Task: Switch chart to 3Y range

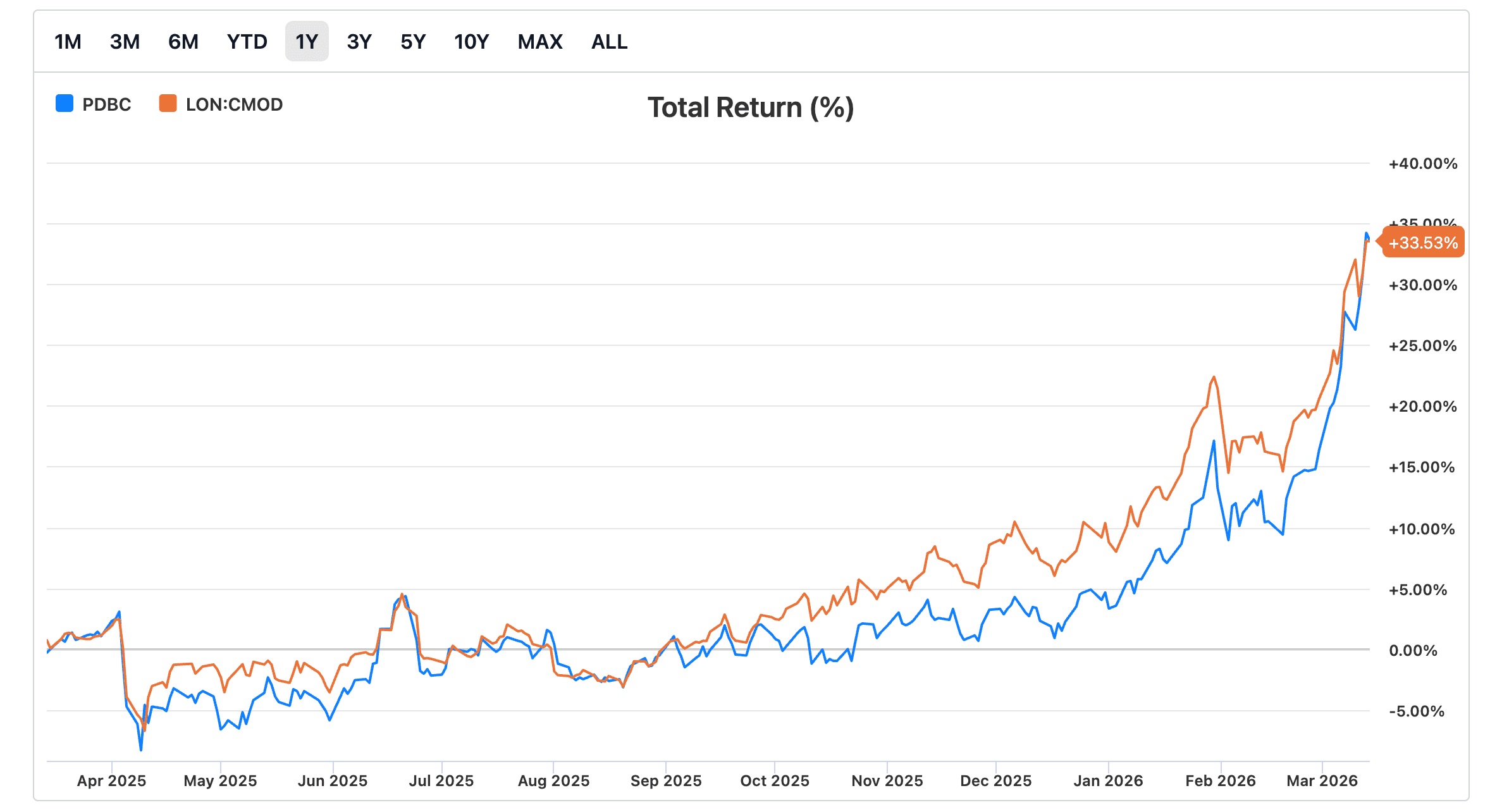Action: 359,42
